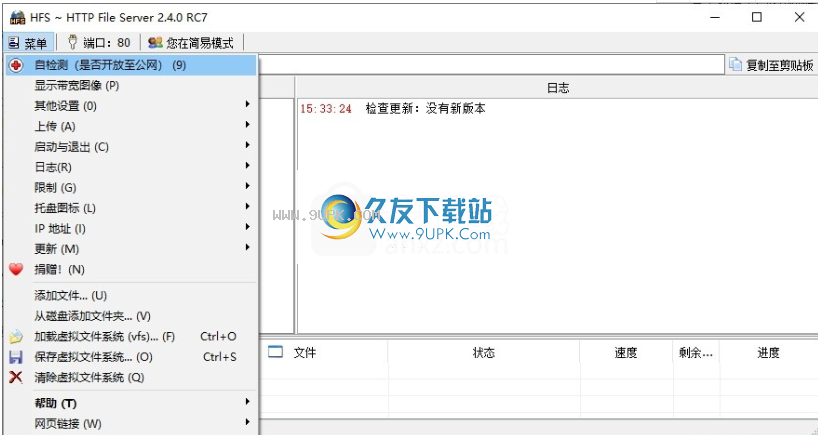Click the red cross self-test icon
Screen dimensions: 818x435
[16, 65]
